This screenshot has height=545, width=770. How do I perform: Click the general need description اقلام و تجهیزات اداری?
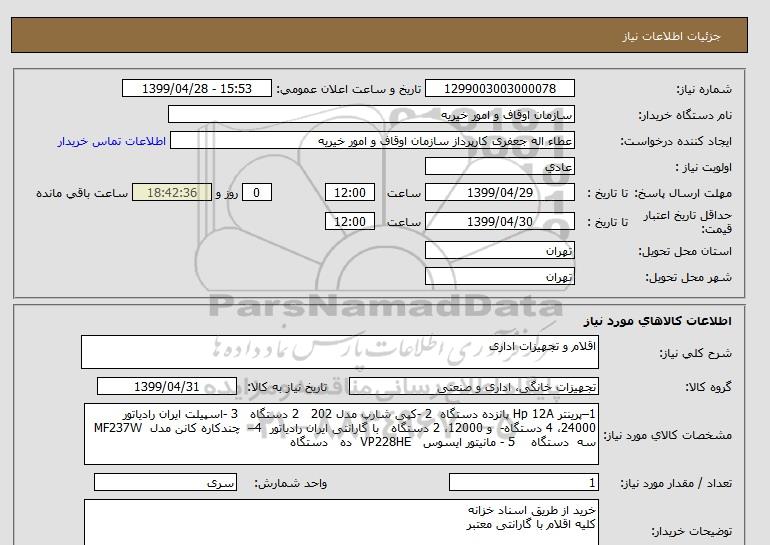340,353
